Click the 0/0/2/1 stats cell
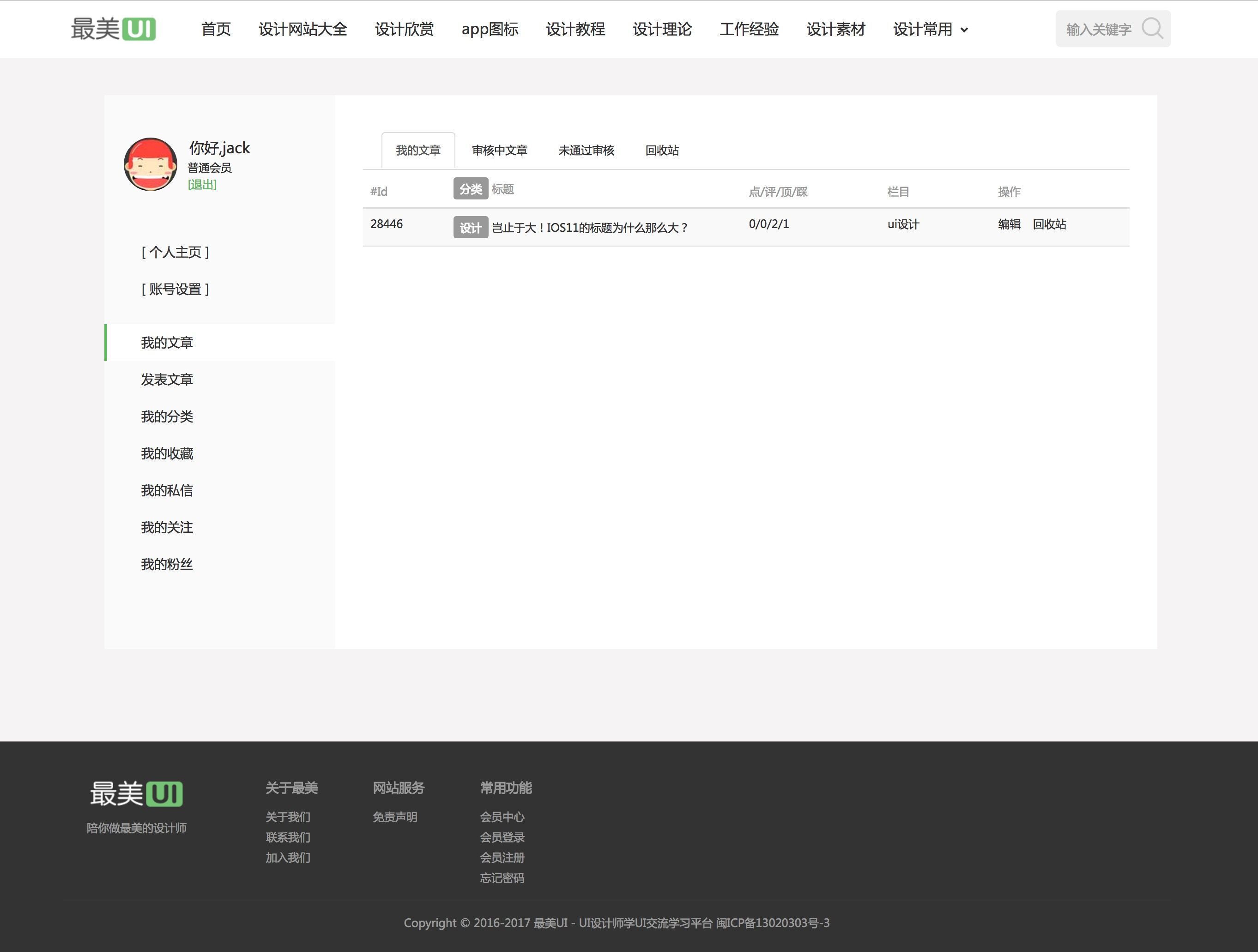 point(769,224)
